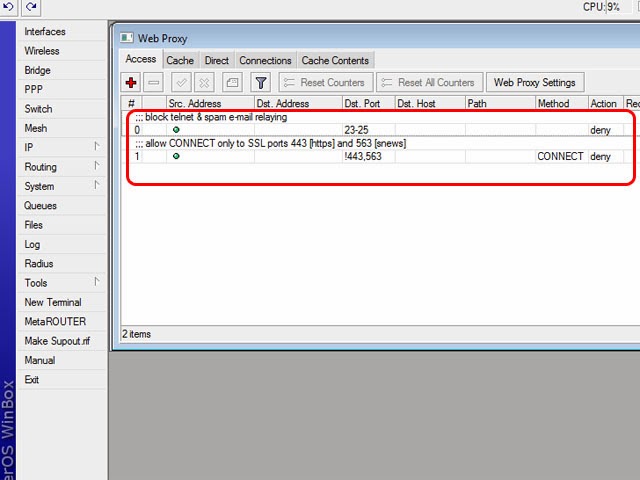The width and height of the screenshot is (640, 480).
Task: Open the Cache Contents tab
Action: 335,60
